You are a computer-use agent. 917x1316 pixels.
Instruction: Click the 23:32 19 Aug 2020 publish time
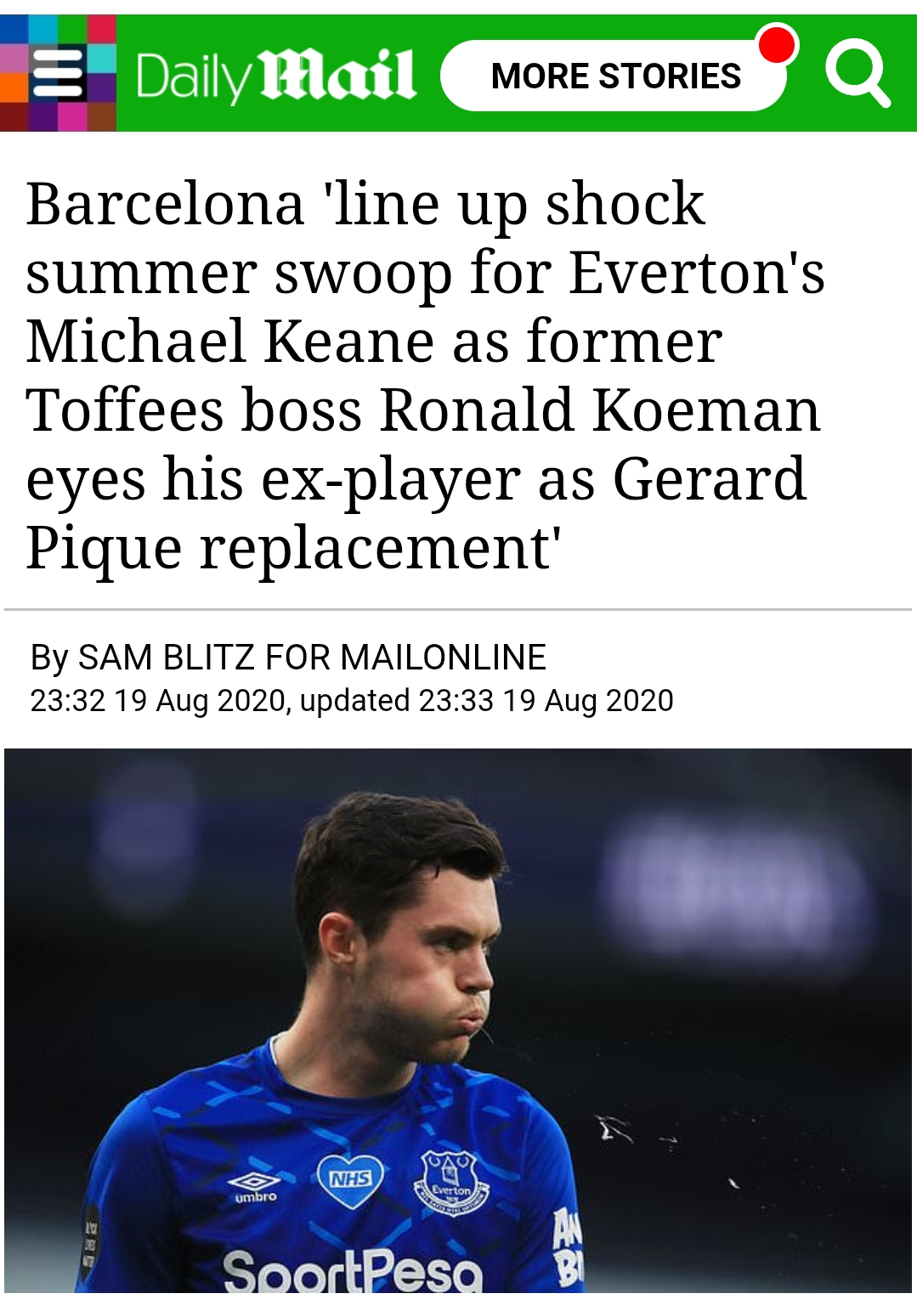tap(157, 701)
